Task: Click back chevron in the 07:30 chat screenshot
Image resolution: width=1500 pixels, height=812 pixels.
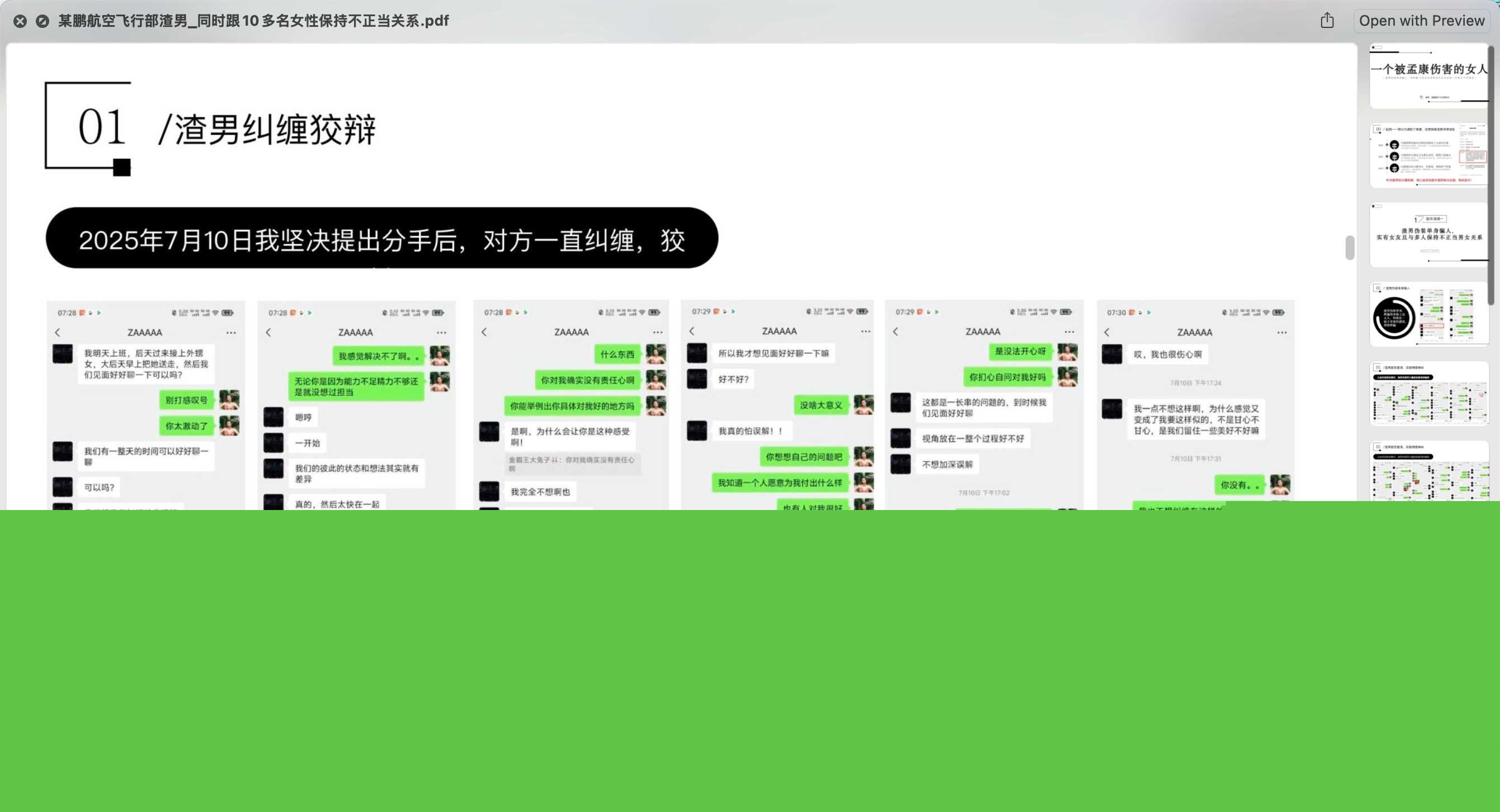Action: (x=1107, y=332)
